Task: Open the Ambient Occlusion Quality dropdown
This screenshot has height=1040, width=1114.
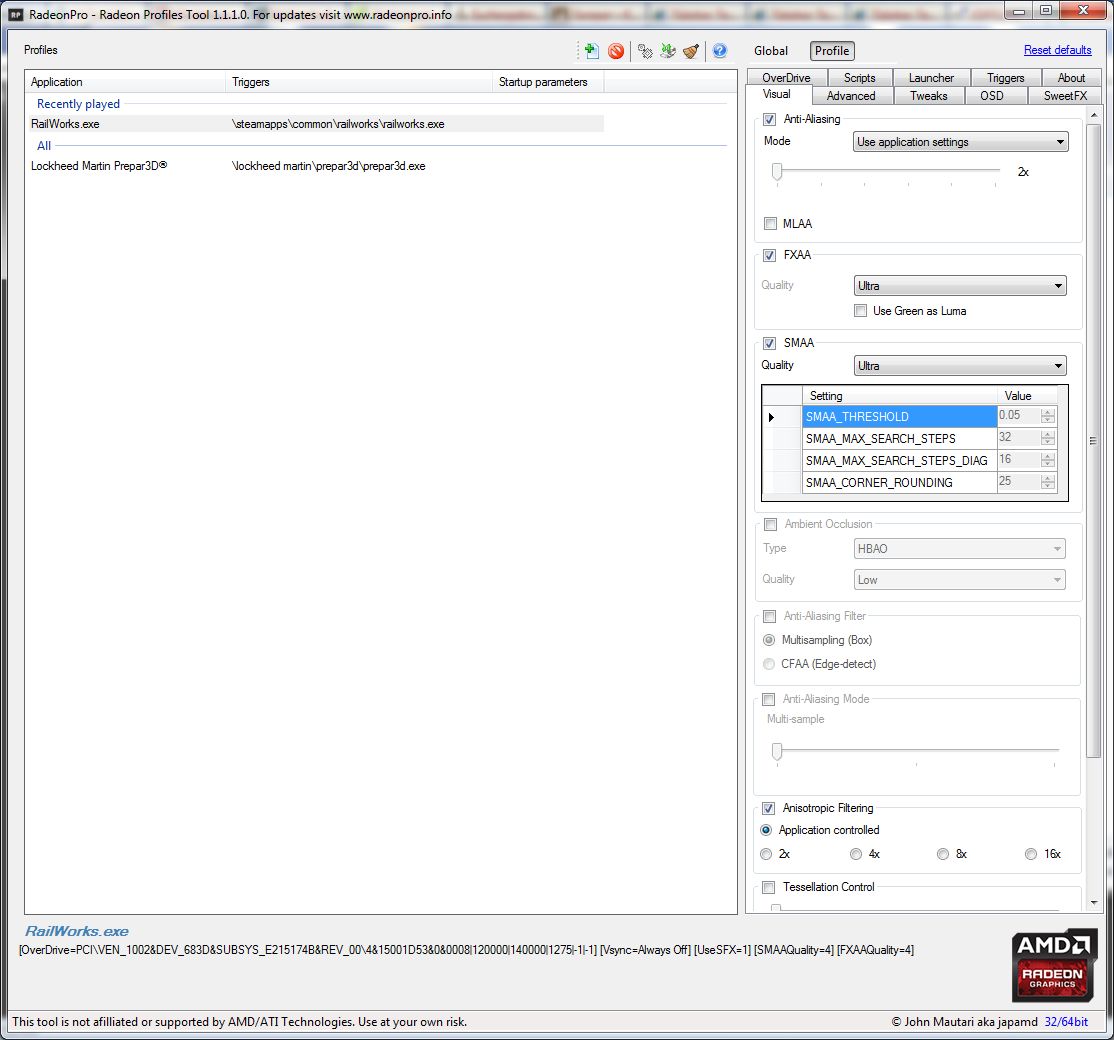Action: [960, 580]
